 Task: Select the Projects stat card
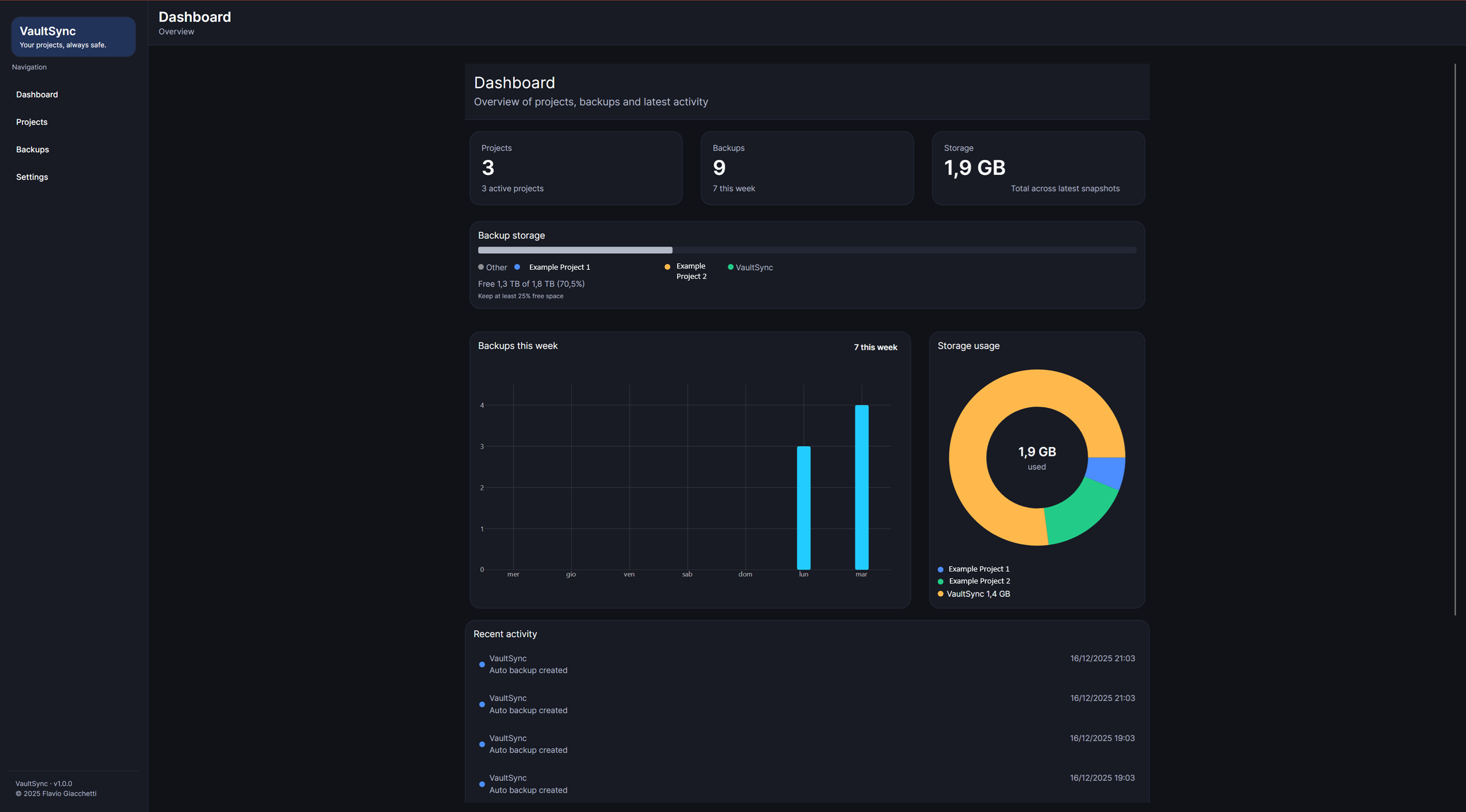click(575, 168)
